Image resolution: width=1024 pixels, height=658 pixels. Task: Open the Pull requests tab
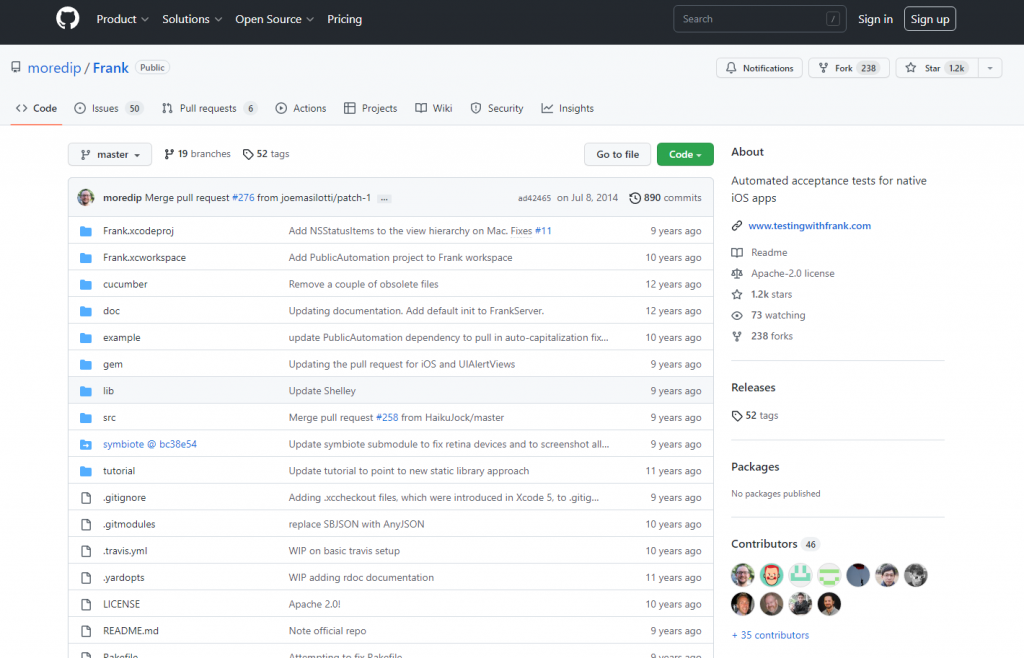click(x=209, y=108)
